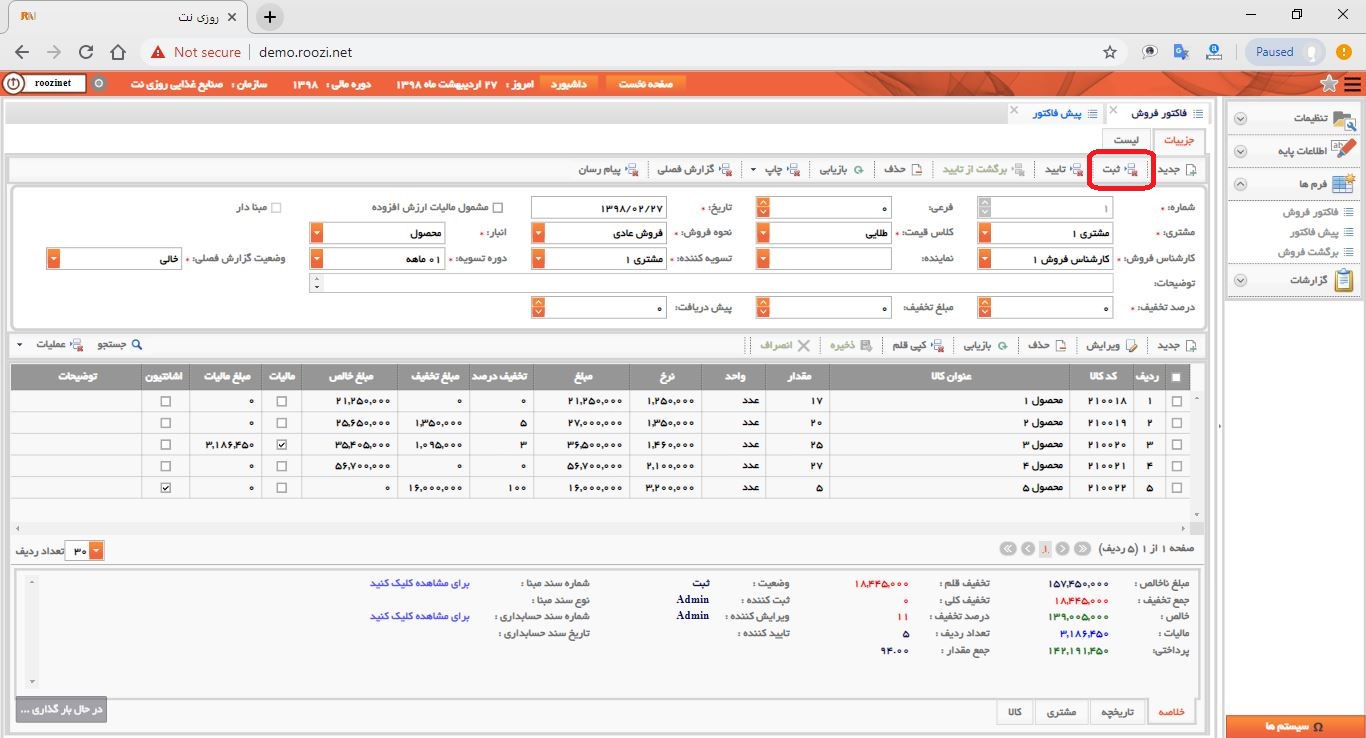Uncheck the اشانتیون checkbox on the محصول ۵ row
The image size is (1366, 738).
166,488
